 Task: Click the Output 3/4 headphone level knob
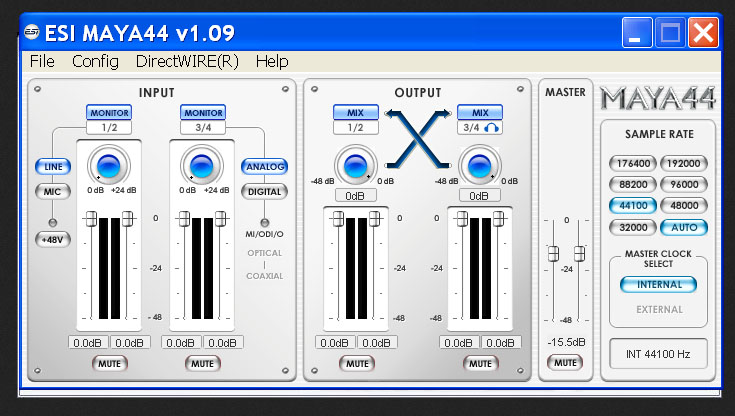480,166
